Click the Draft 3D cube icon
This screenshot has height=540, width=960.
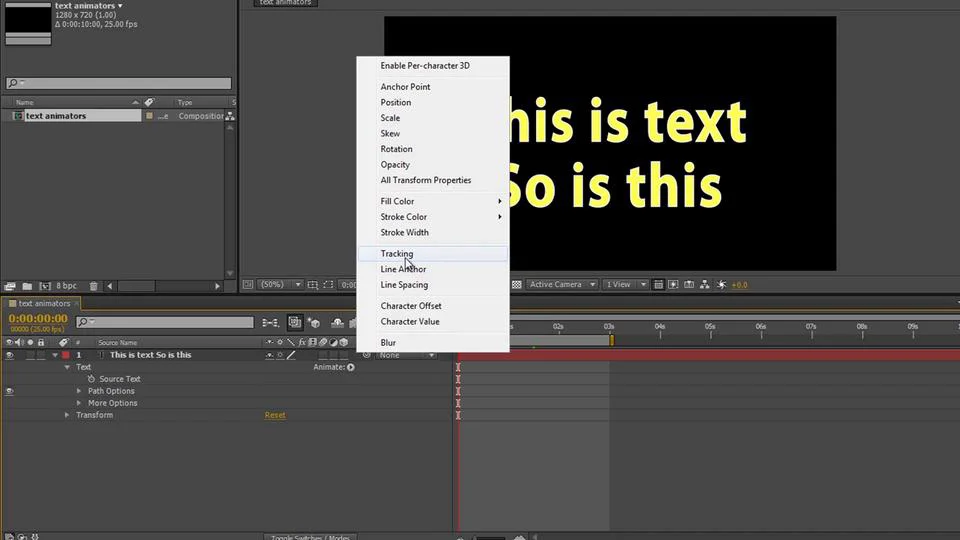pyautogui.click(x=314, y=323)
